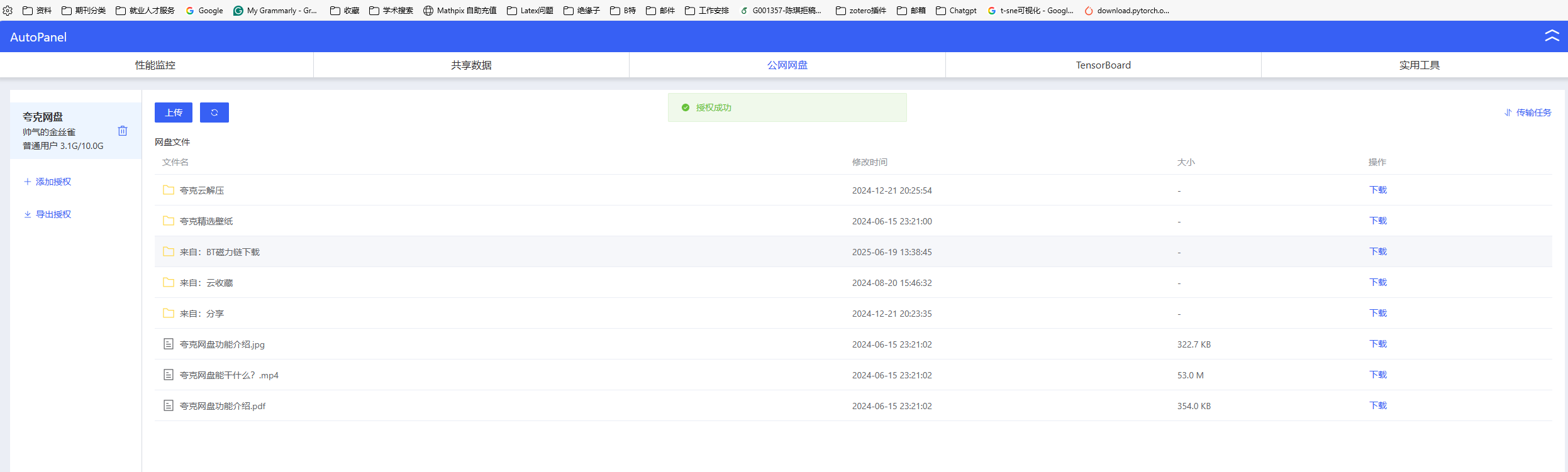Open the Google bookmark
The width and height of the screenshot is (1568, 472).
coord(204,10)
